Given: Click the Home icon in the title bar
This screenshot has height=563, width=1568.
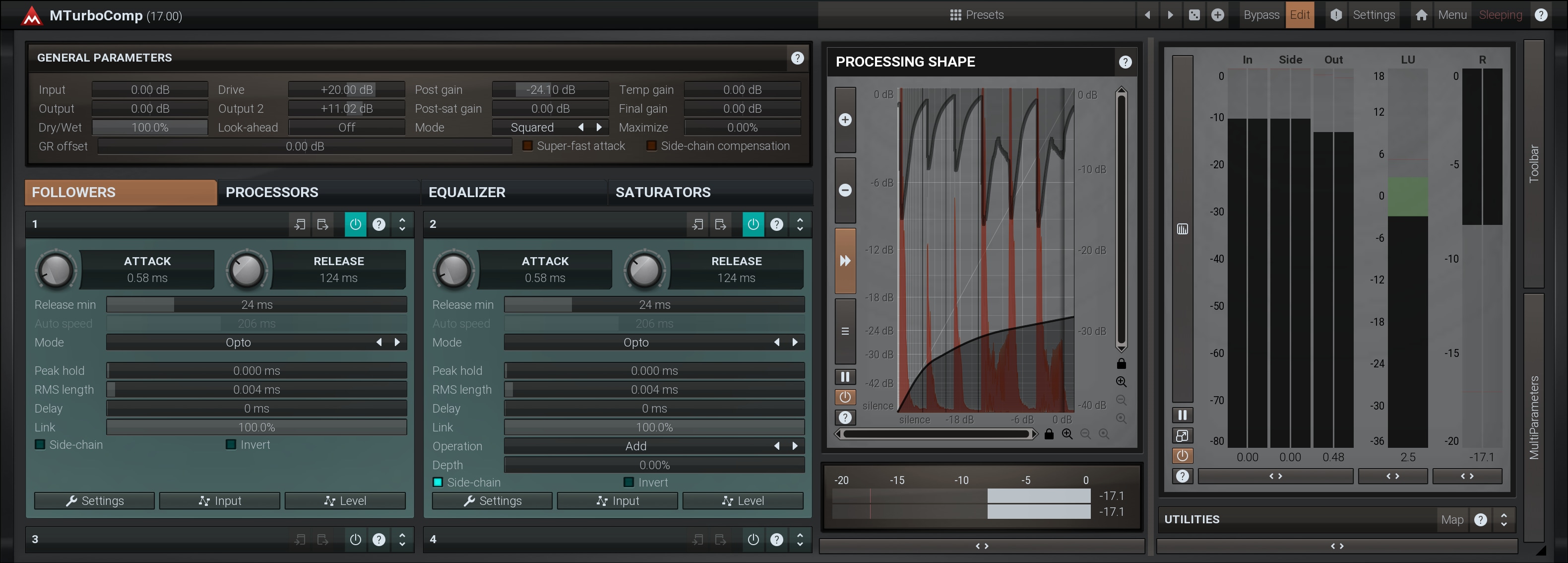Looking at the screenshot, I should tap(1421, 14).
